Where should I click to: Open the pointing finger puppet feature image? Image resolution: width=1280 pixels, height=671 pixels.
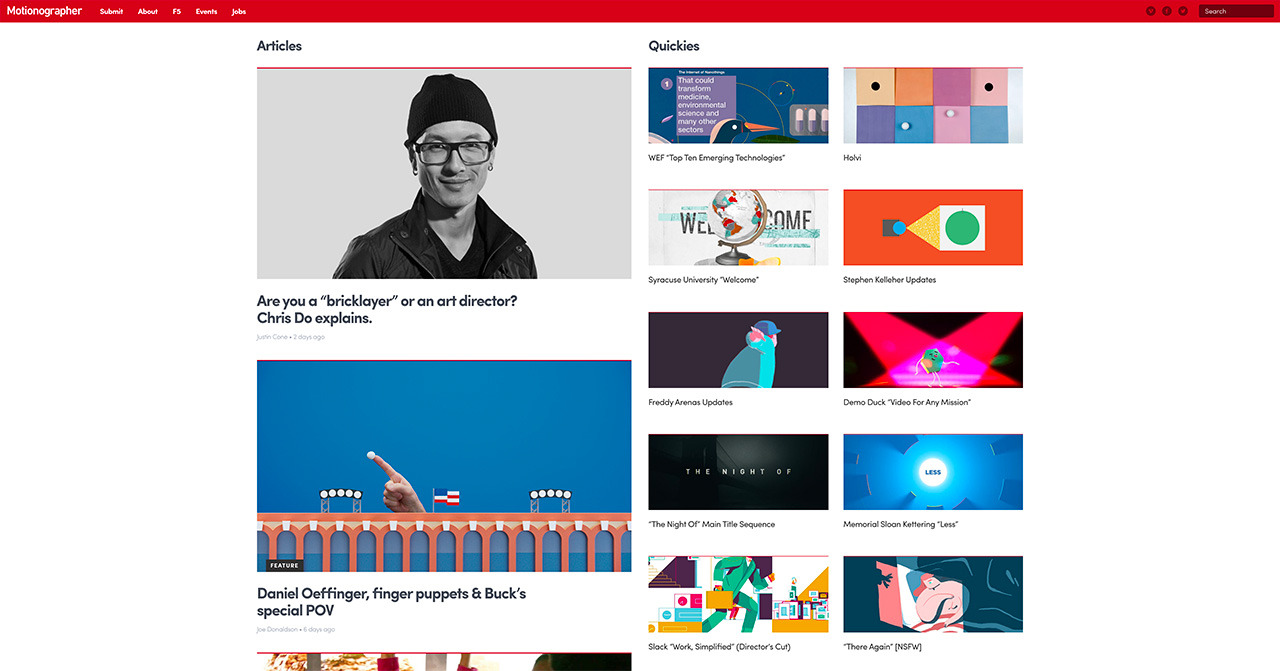[444, 466]
